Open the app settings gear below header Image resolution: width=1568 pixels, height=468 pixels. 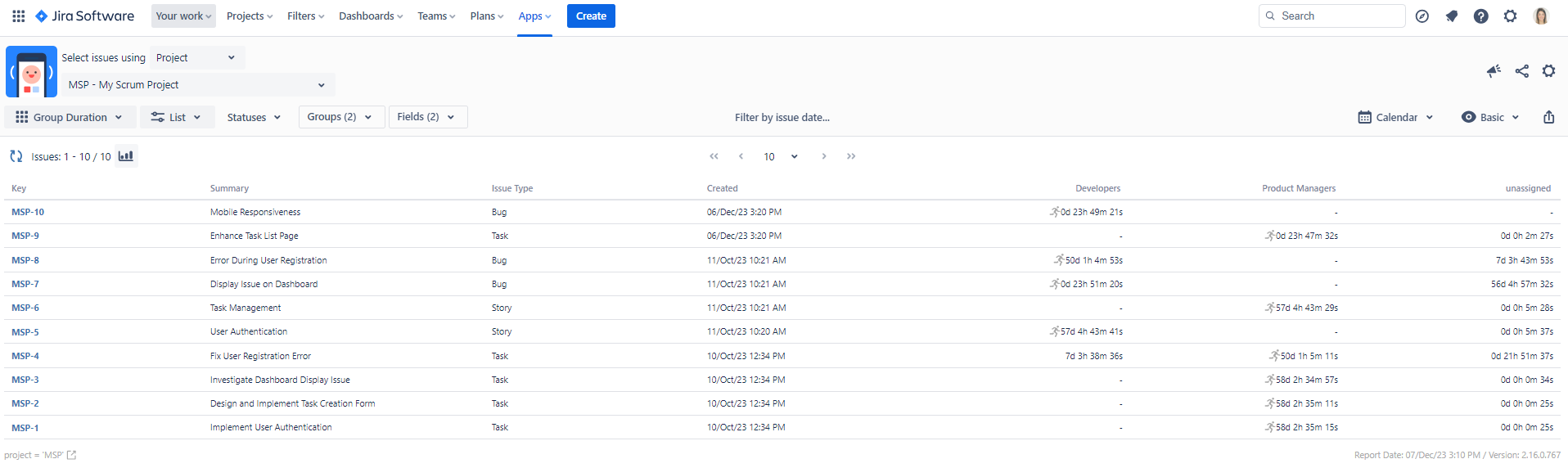(1548, 71)
